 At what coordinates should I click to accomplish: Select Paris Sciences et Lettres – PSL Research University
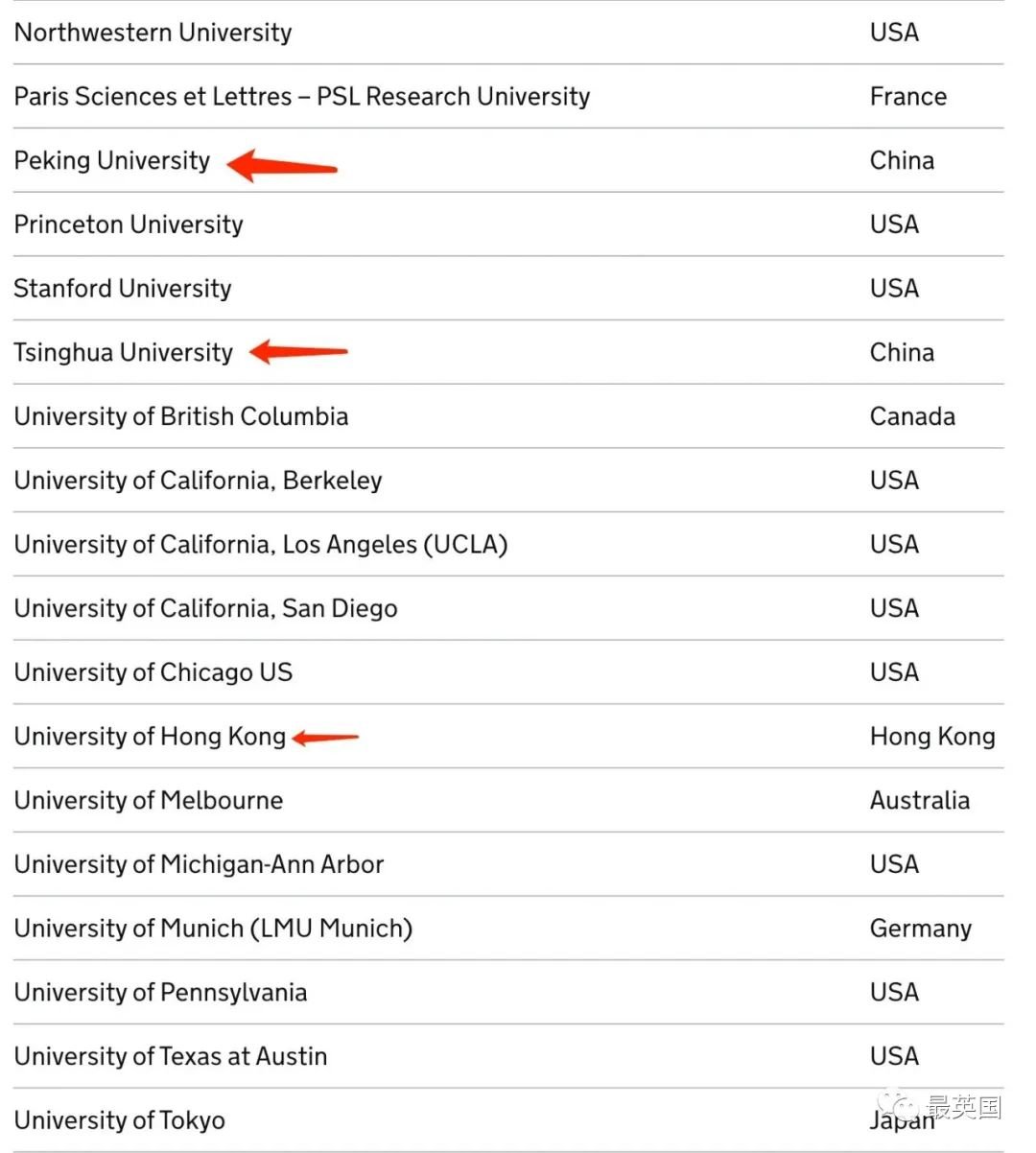(x=302, y=97)
